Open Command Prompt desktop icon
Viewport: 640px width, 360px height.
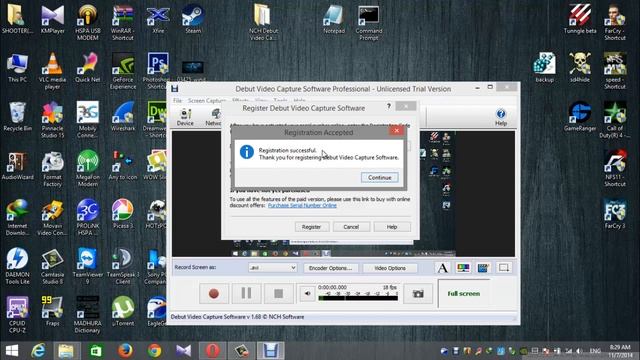(x=369, y=23)
